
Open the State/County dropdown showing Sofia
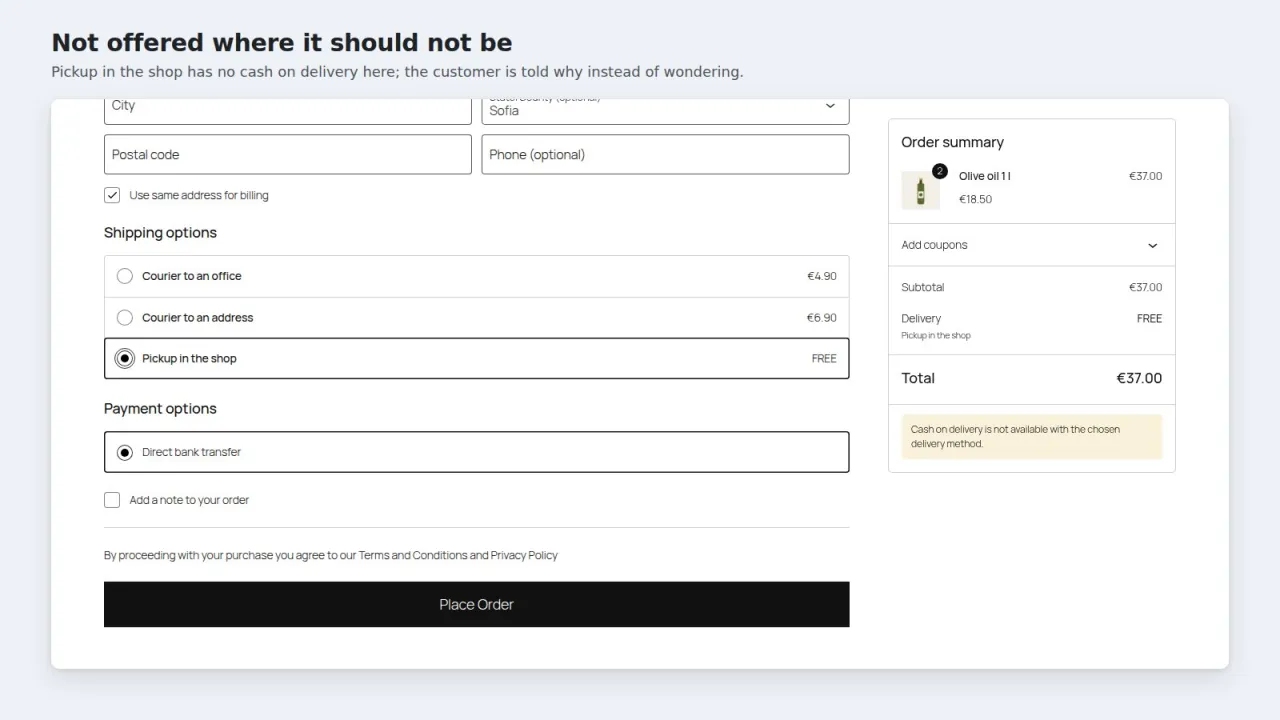(665, 109)
